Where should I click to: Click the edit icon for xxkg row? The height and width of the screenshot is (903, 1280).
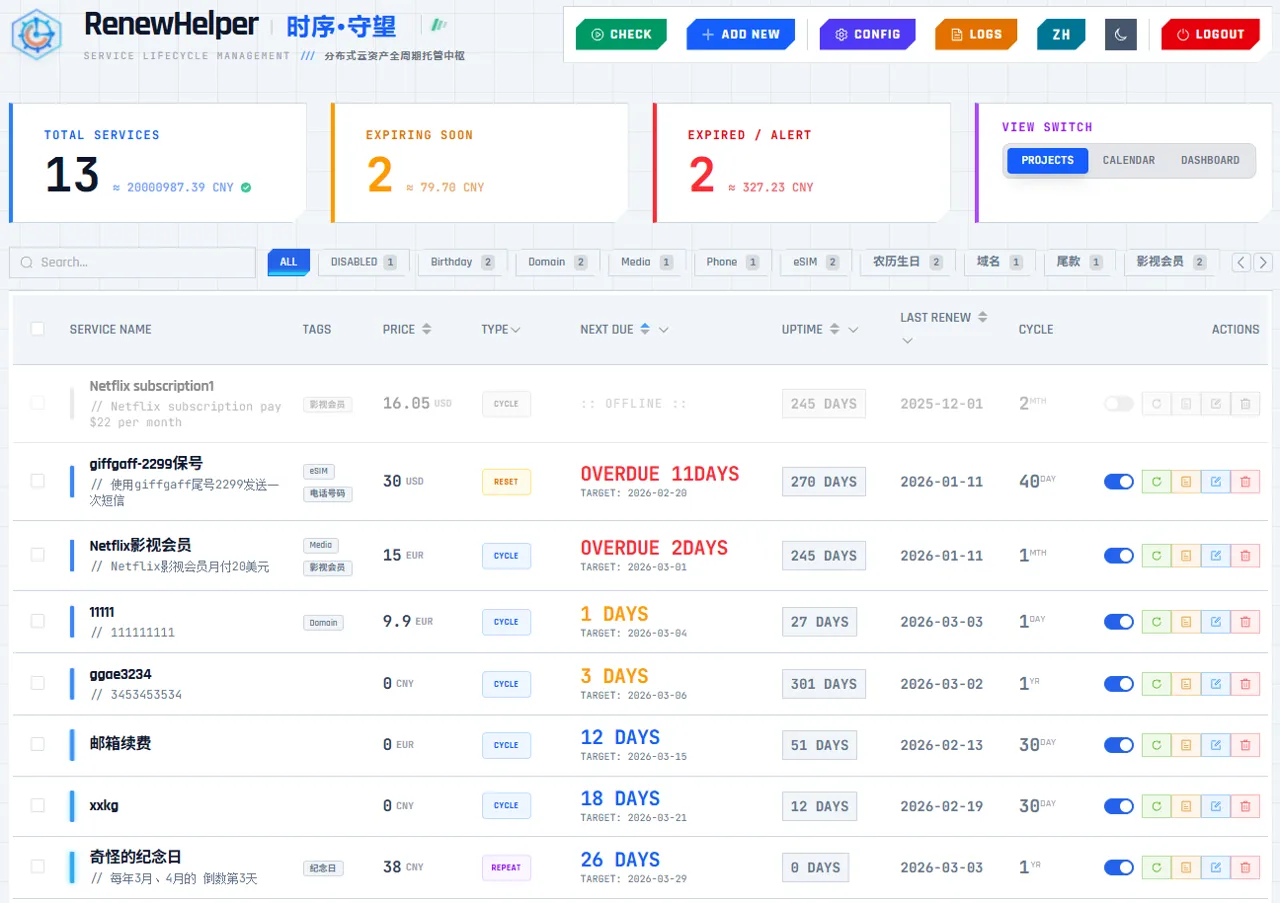1215,806
